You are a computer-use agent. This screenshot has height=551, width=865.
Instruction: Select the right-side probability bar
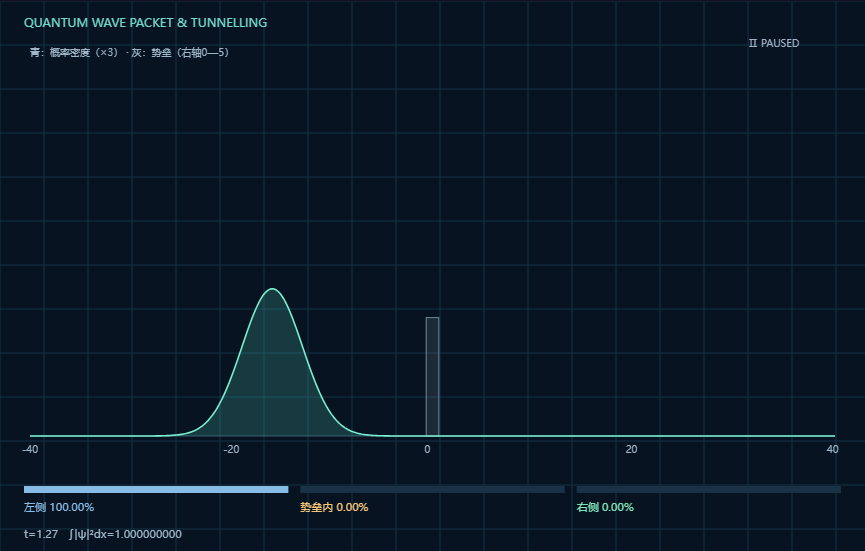click(709, 489)
